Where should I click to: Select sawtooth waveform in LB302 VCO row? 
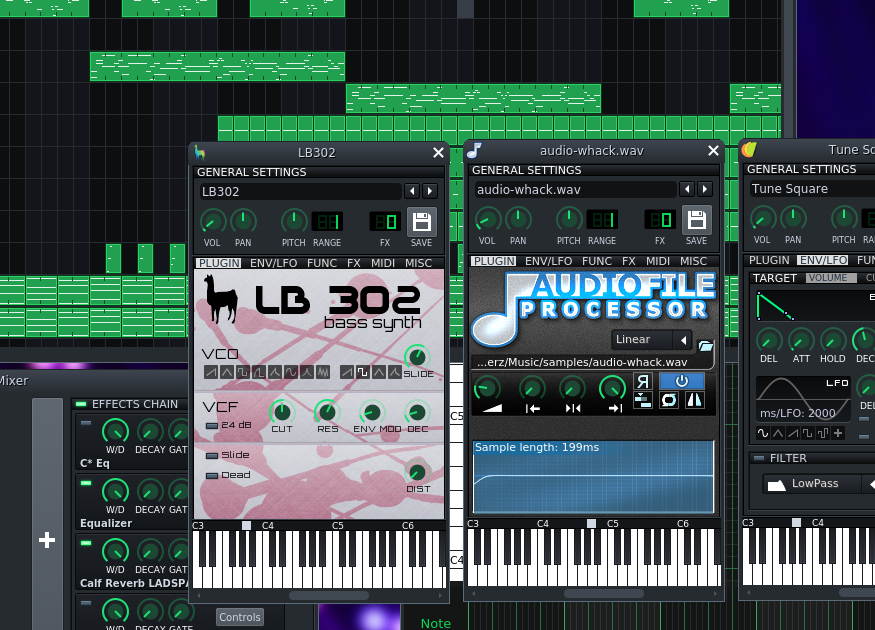point(211,372)
